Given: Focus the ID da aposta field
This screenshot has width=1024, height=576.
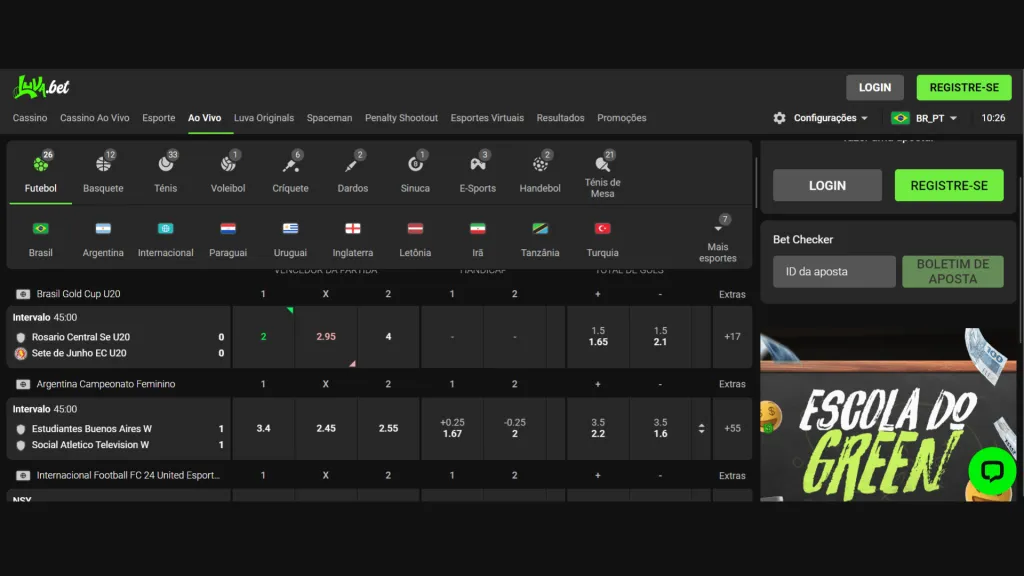Looking at the screenshot, I should pyautogui.click(x=834, y=272).
